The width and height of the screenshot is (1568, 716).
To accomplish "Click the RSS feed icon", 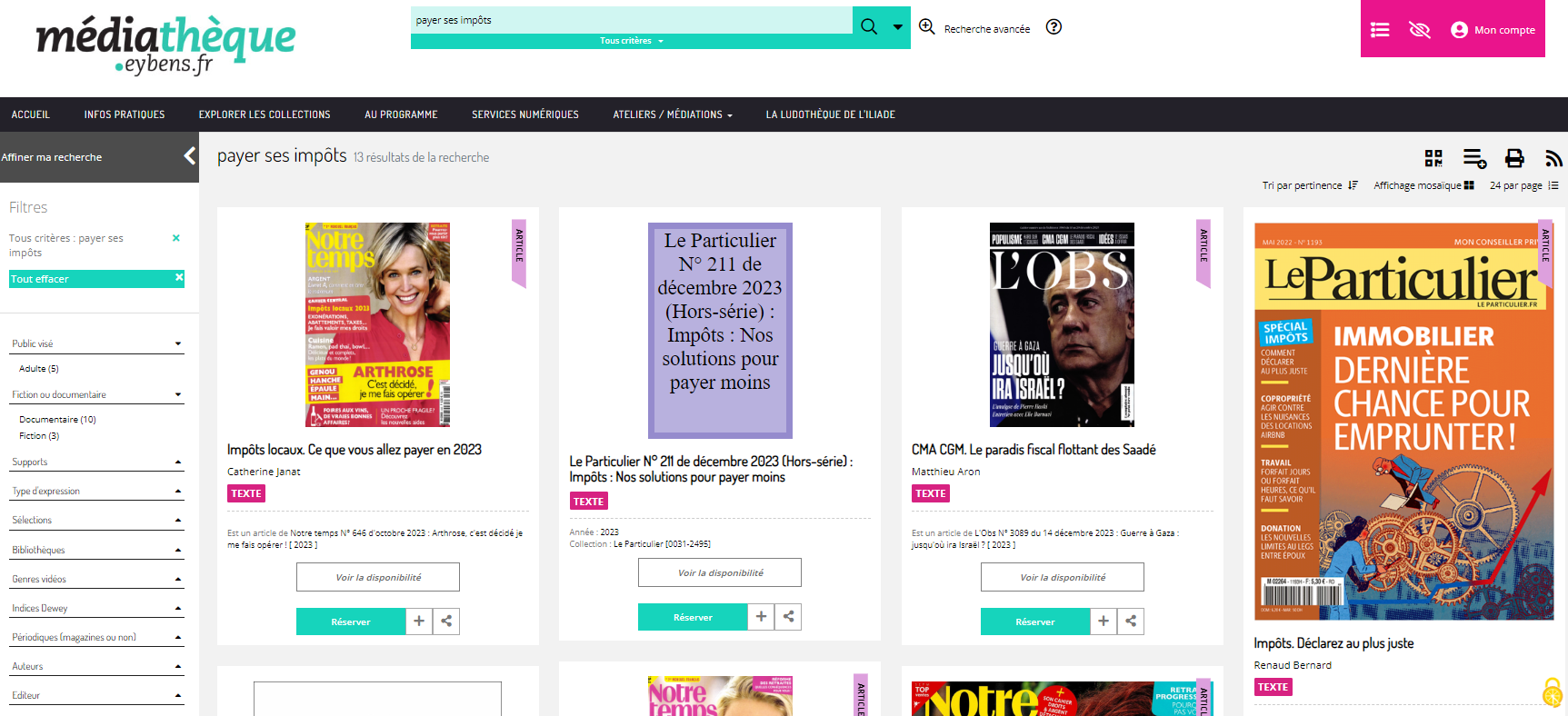I will pyautogui.click(x=1553, y=158).
